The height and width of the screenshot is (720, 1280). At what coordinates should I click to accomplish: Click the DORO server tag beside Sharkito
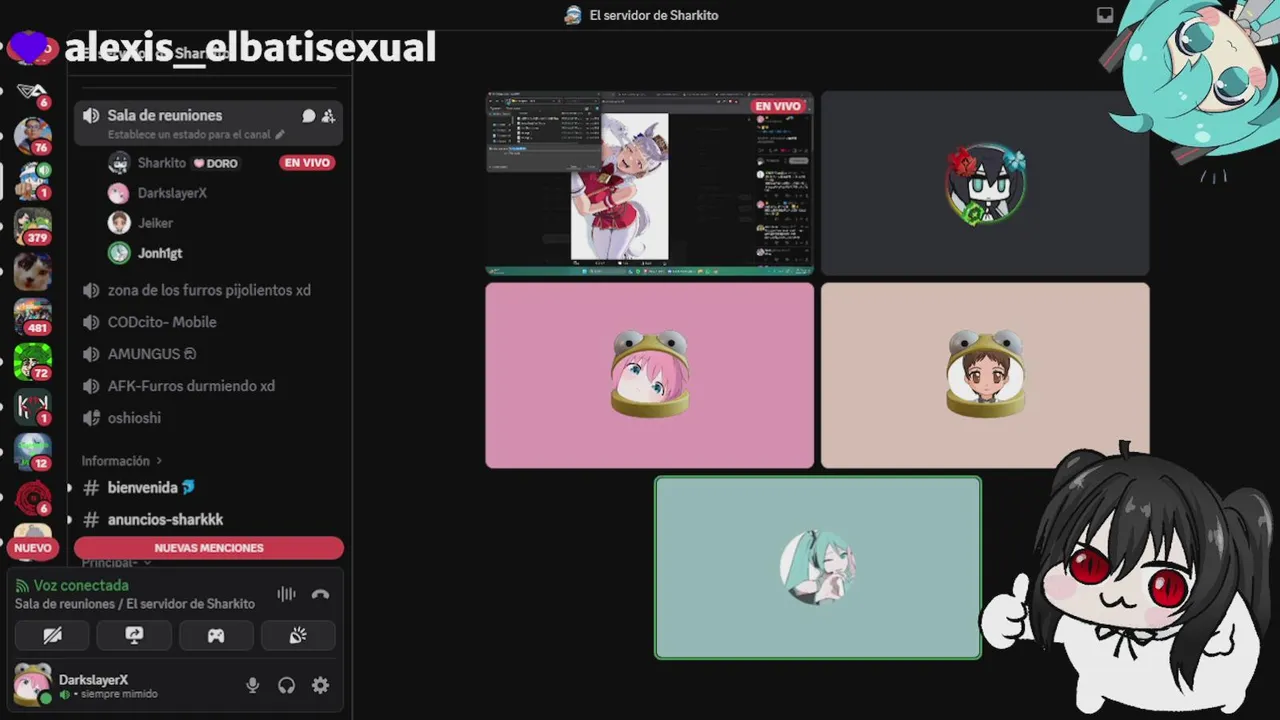(x=216, y=163)
